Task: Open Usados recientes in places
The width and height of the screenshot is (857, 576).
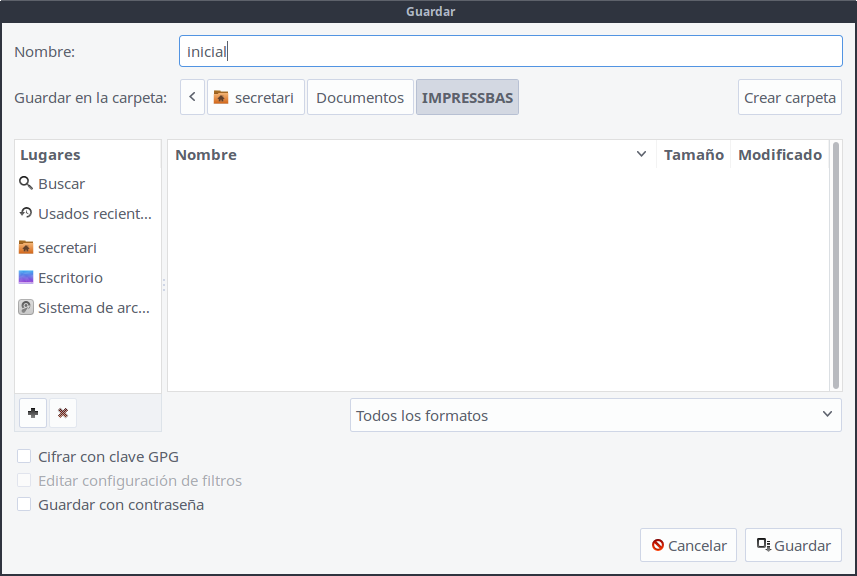Action: (87, 214)
